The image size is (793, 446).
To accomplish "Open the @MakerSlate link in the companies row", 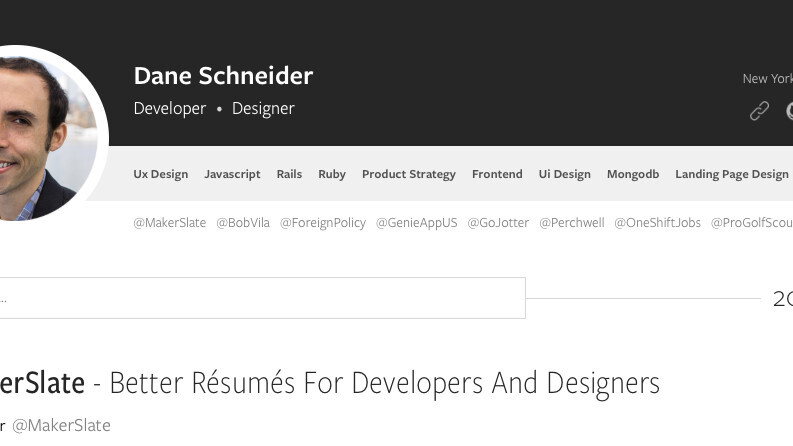I will pyautogui.click(x=169, y=223).
